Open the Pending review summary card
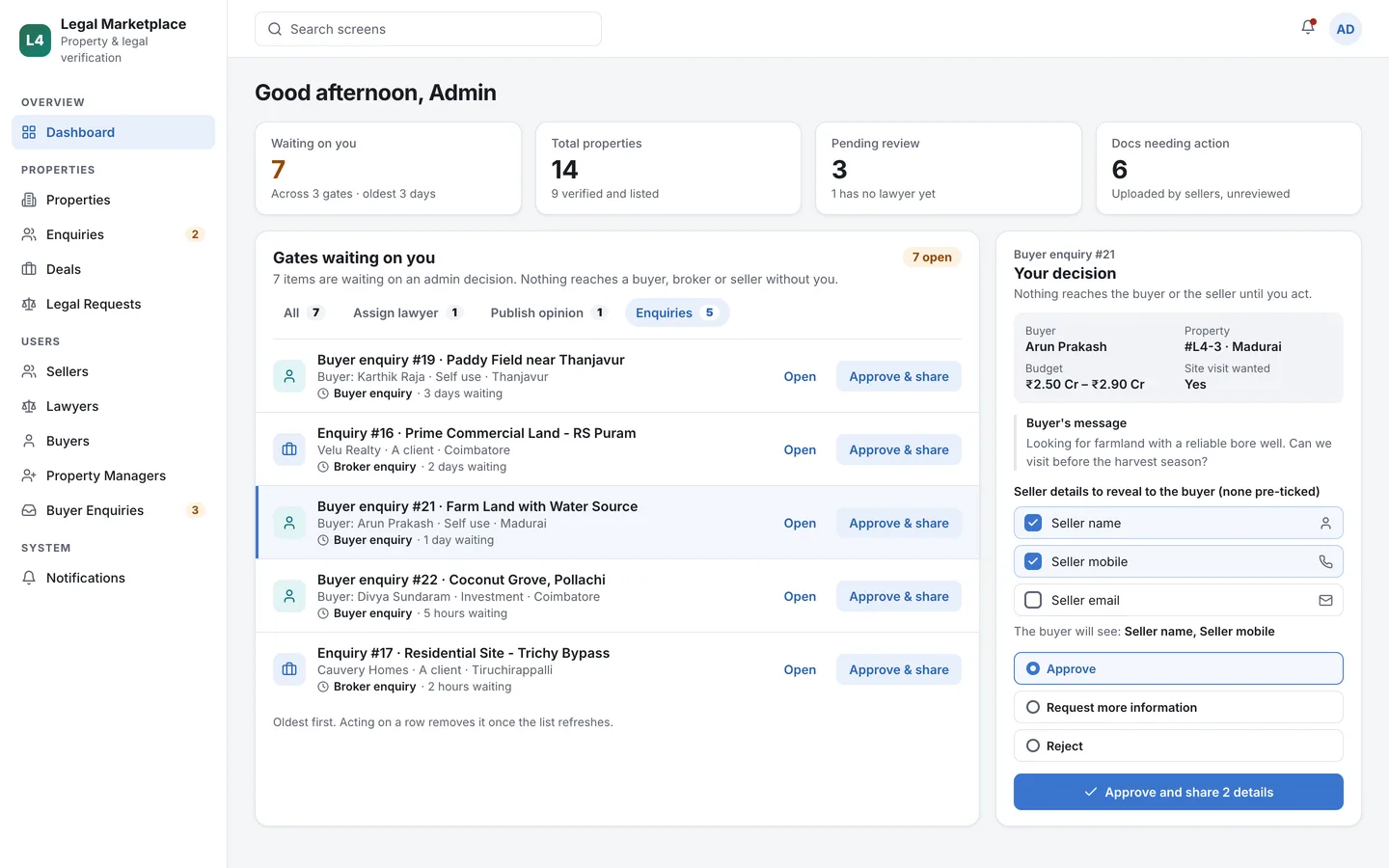The width and height of the screenshot is (1389, 868). tap(948, 168)
